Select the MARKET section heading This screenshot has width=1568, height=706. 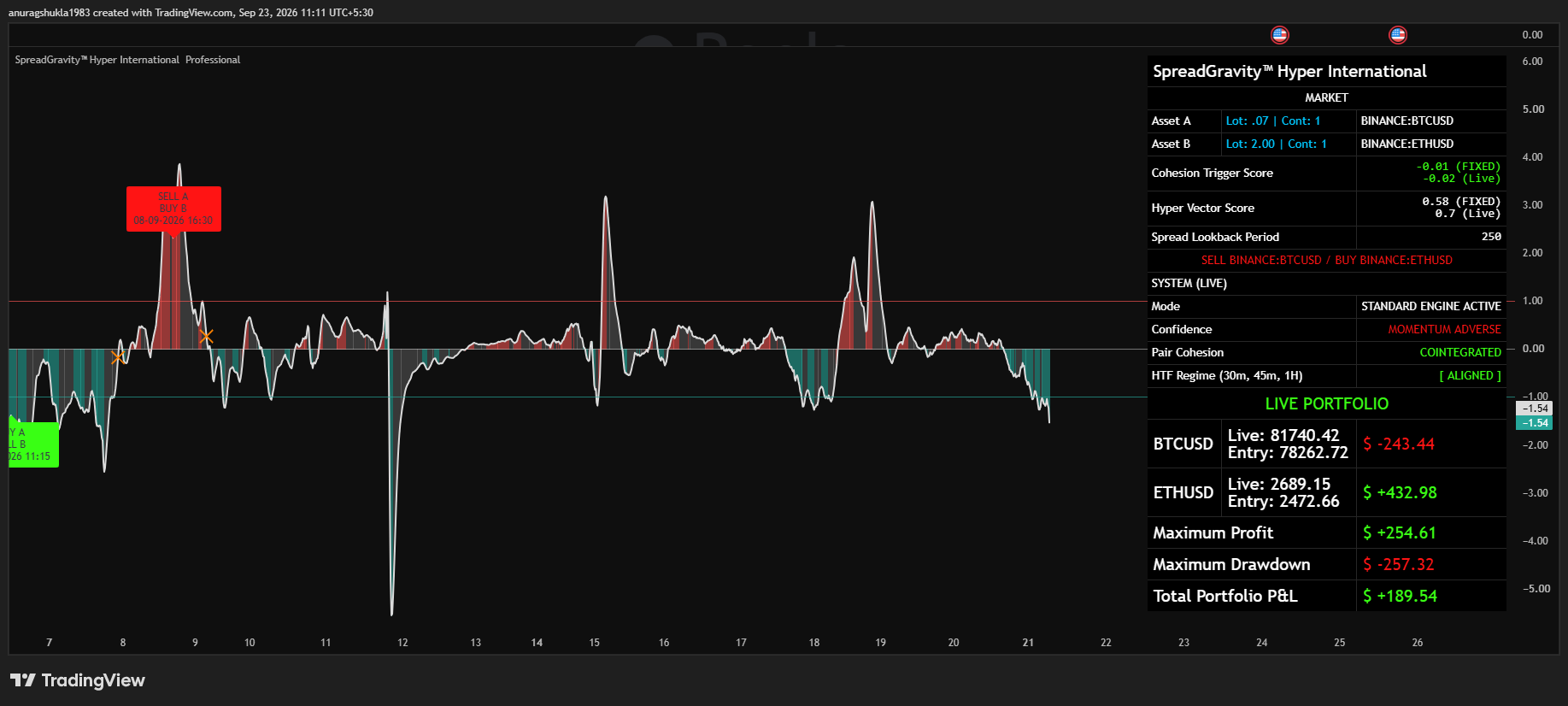pos(1326,98)
